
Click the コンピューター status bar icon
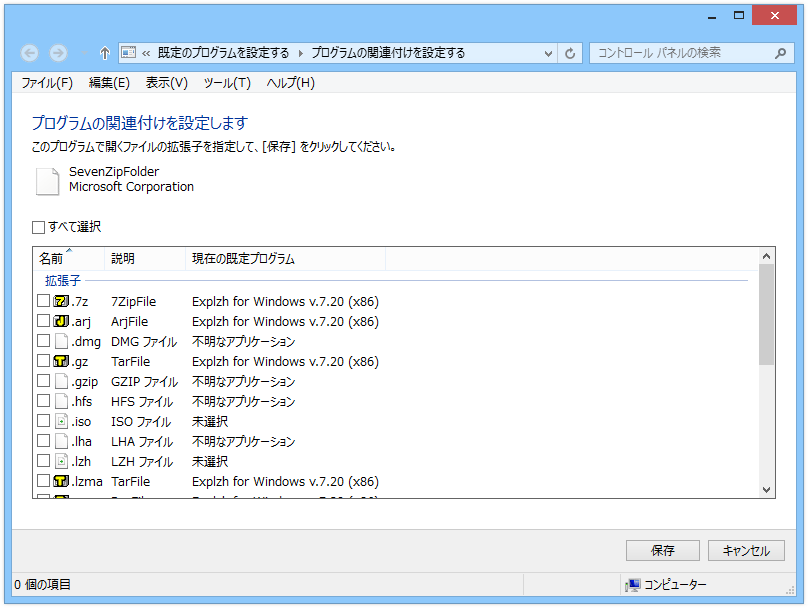(633, 585)
